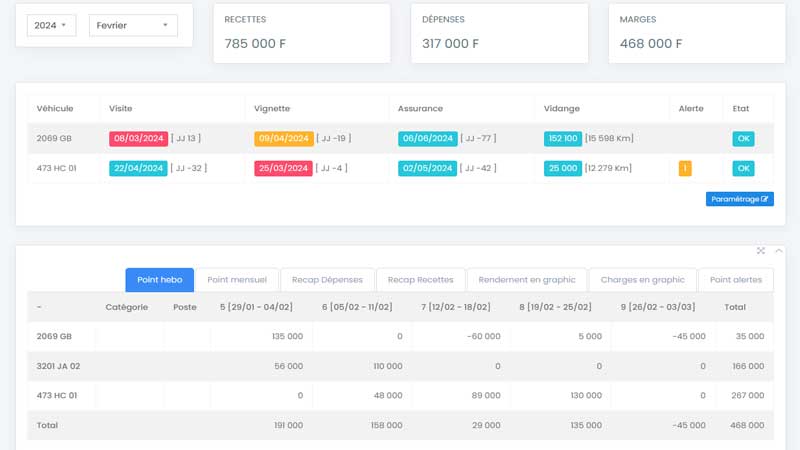Switch to the Point mensuel tab

click(x=237, y=280)
